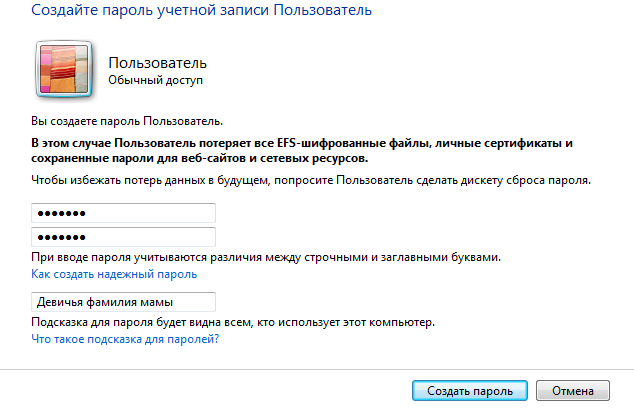Click the Пользователь account picture
This screenshot has width=634, height=418.
(64, 69)
